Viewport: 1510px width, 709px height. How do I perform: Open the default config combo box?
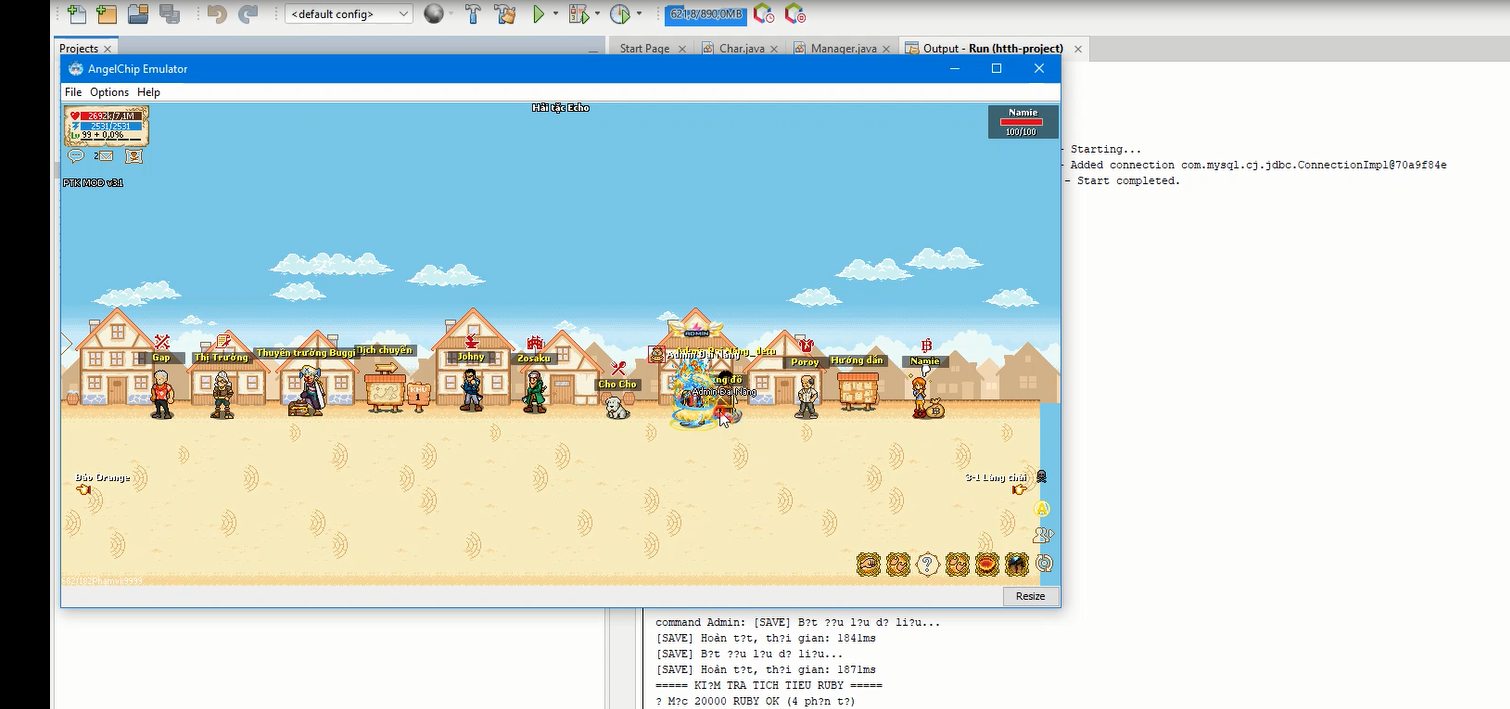(x=348, y=14)
